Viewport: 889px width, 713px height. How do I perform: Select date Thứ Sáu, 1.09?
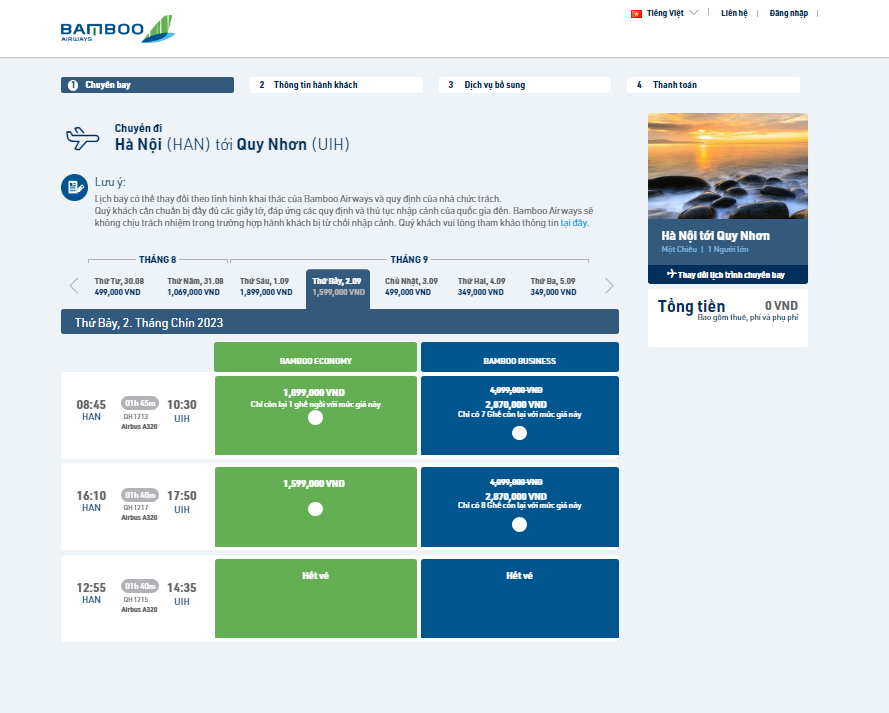coord(266,287)
